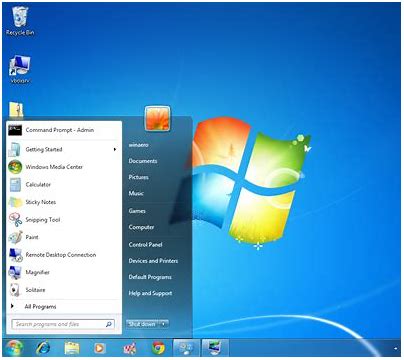Click the Shut down button

142,324
